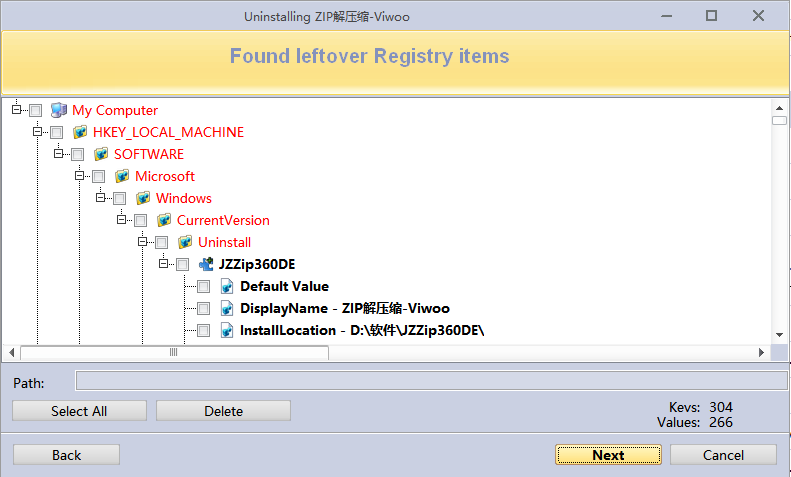This screenshot has width=791, height=477.
Task: Check the Uninstall key checkbox
Action: click(161, 243)
